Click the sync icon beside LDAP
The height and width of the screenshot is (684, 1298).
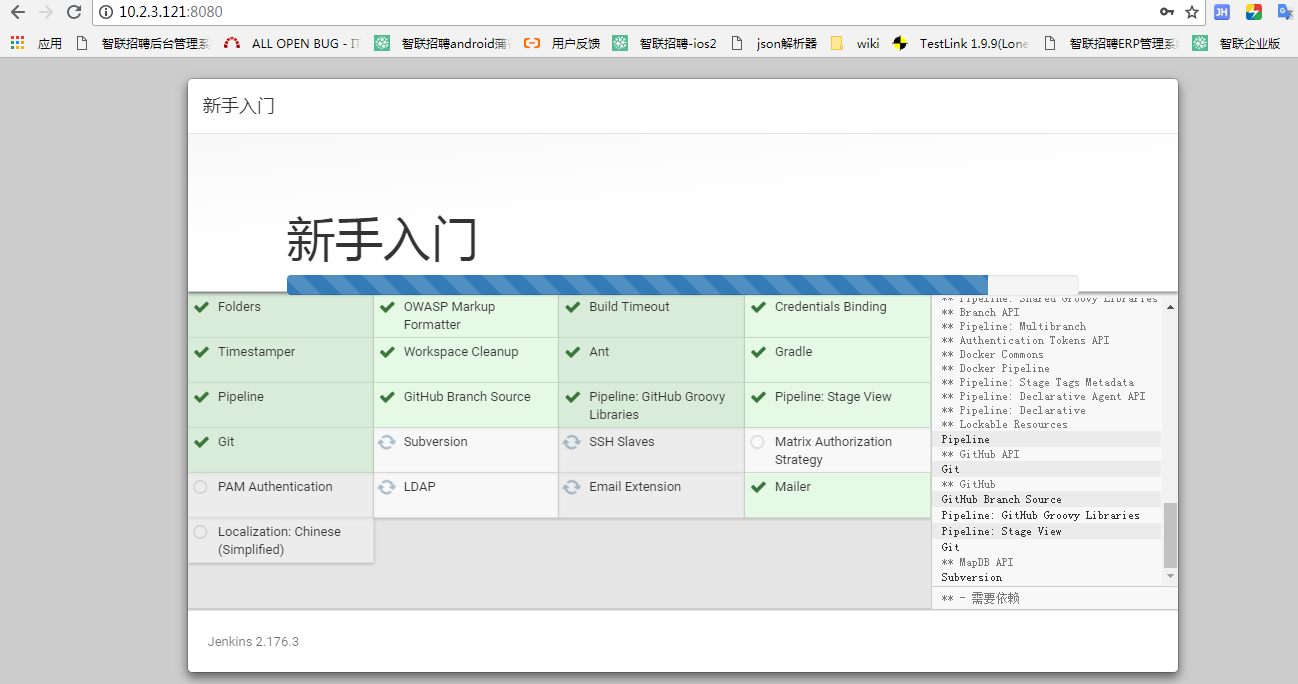[387, 487]
